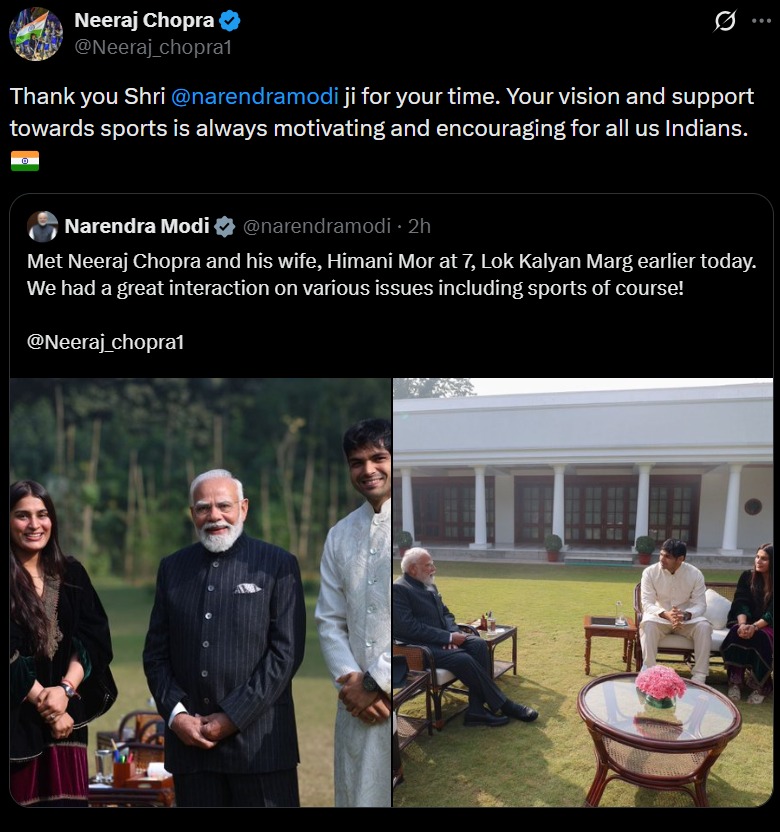Click the grey verified badge beside Narendra Modi
The height and width of the screenshot is (832, 780).
coord(225,227)
